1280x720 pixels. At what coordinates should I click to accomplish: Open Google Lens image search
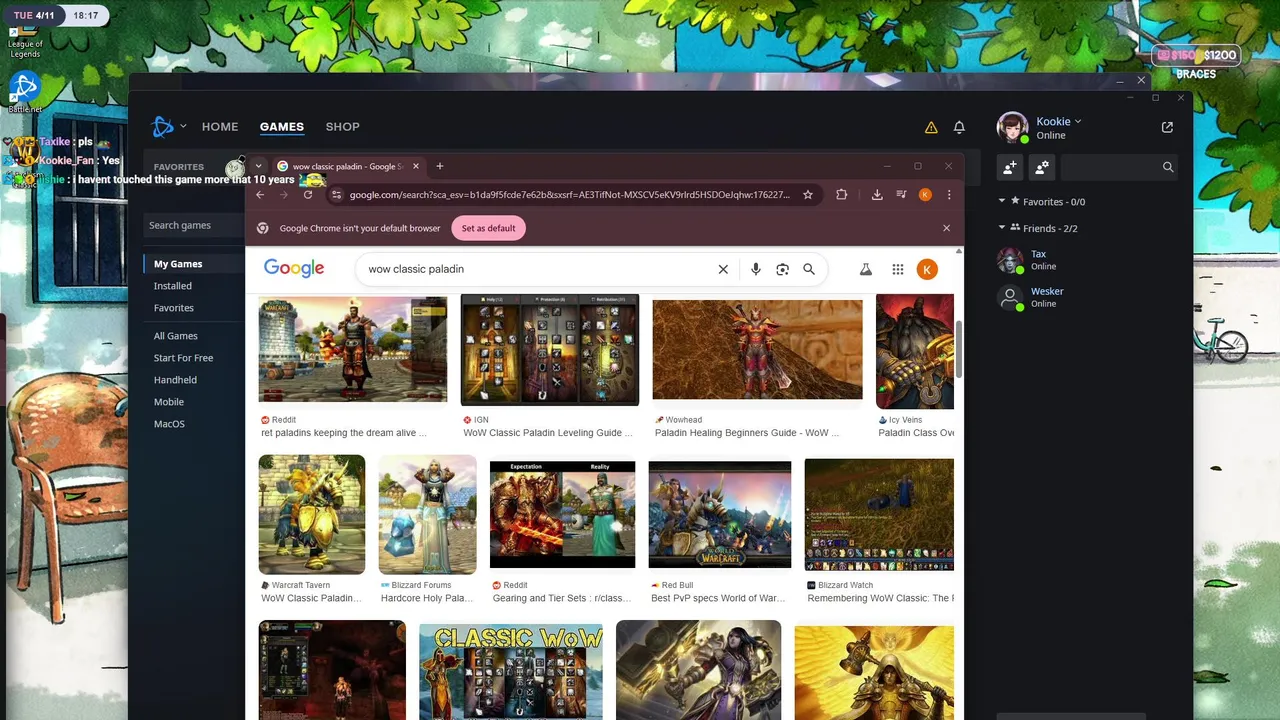783,269
